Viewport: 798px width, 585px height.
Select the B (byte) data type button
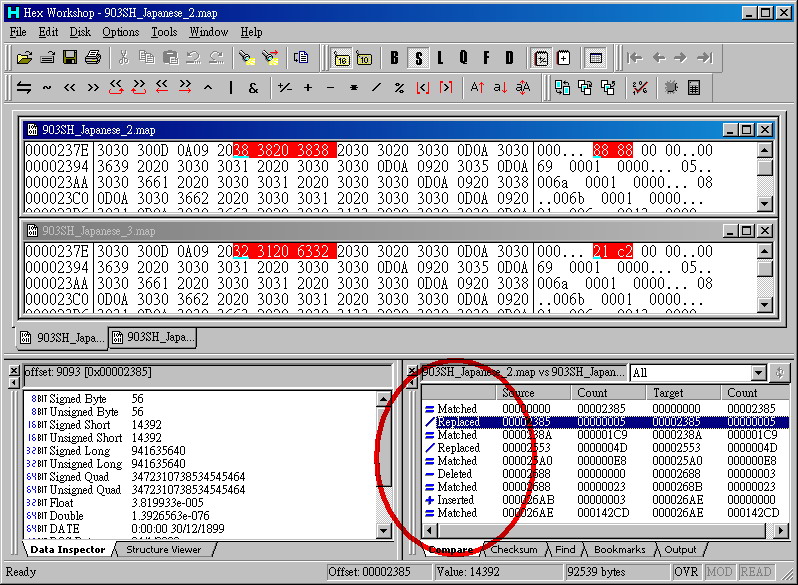[x=394, y=57]
